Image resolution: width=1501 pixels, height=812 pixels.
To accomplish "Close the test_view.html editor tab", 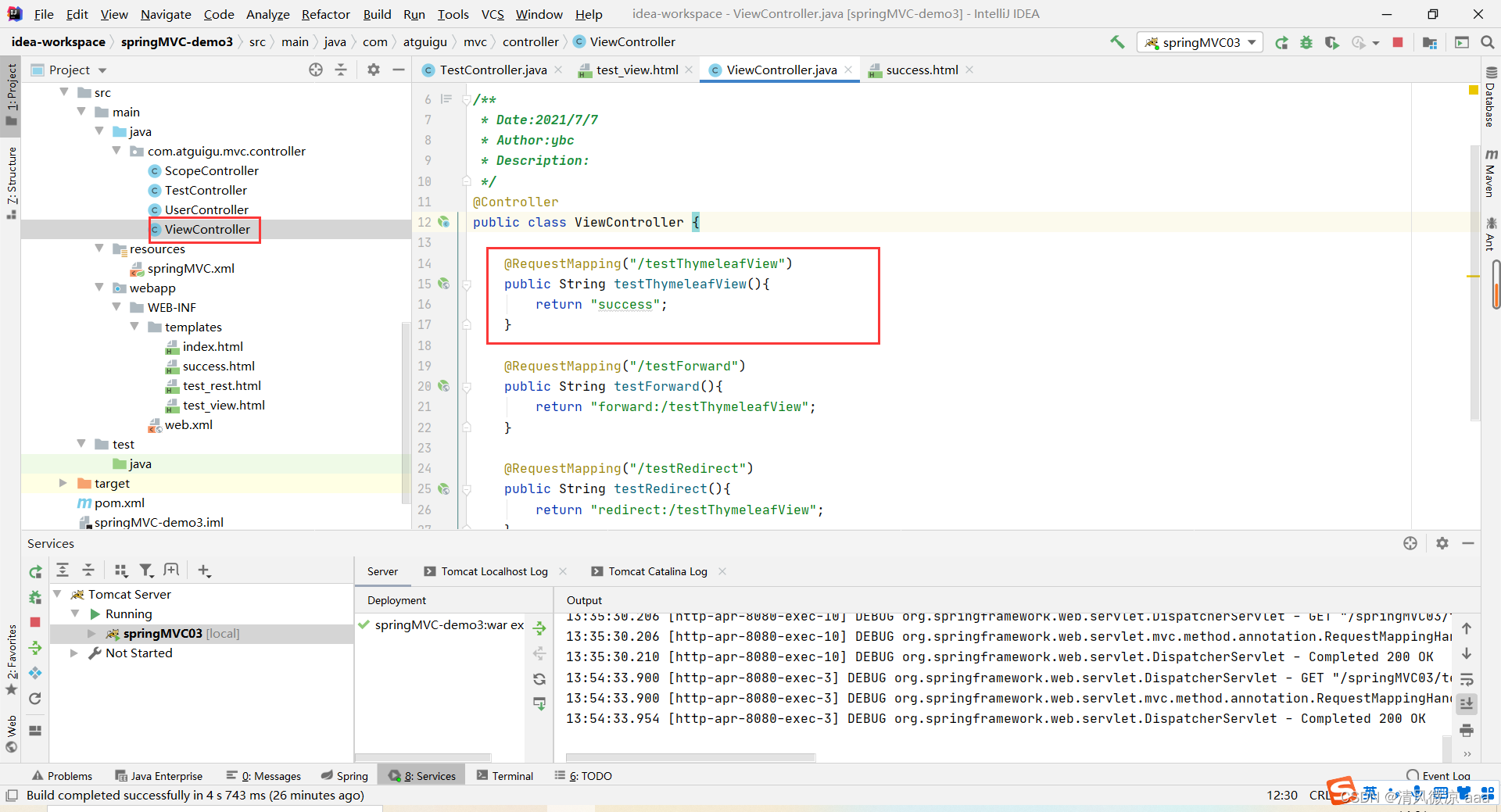I will (689, 70).
